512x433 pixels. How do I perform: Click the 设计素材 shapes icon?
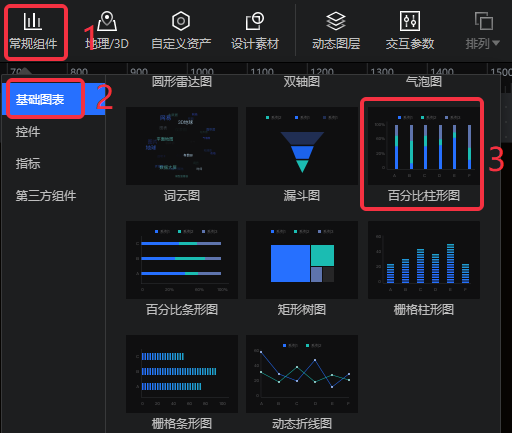point(255,21)
